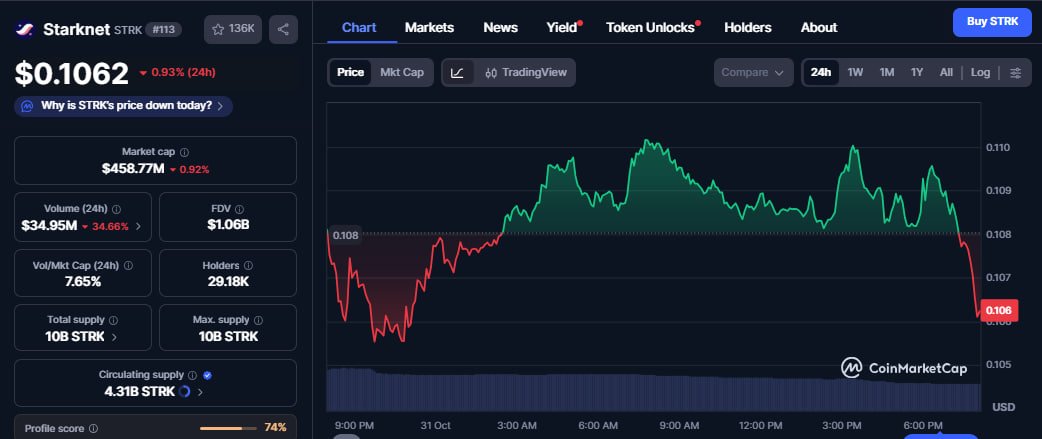This screenshot has height=439, width=1042.
Task: Switch to TradingView chart mode
Action: tap(525, 72)
